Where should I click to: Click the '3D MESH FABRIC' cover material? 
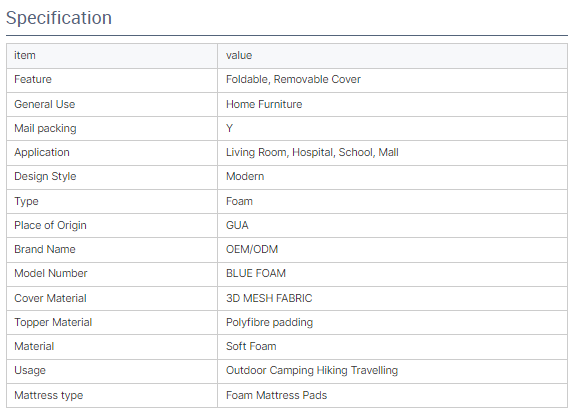[x=269, y=298]
